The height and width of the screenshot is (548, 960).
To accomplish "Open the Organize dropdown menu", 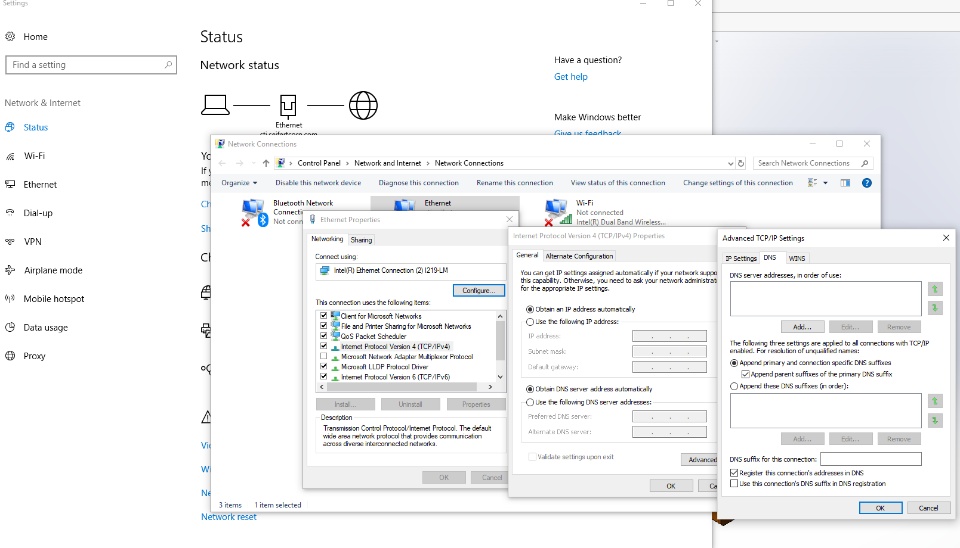I will tap(239, 182).
